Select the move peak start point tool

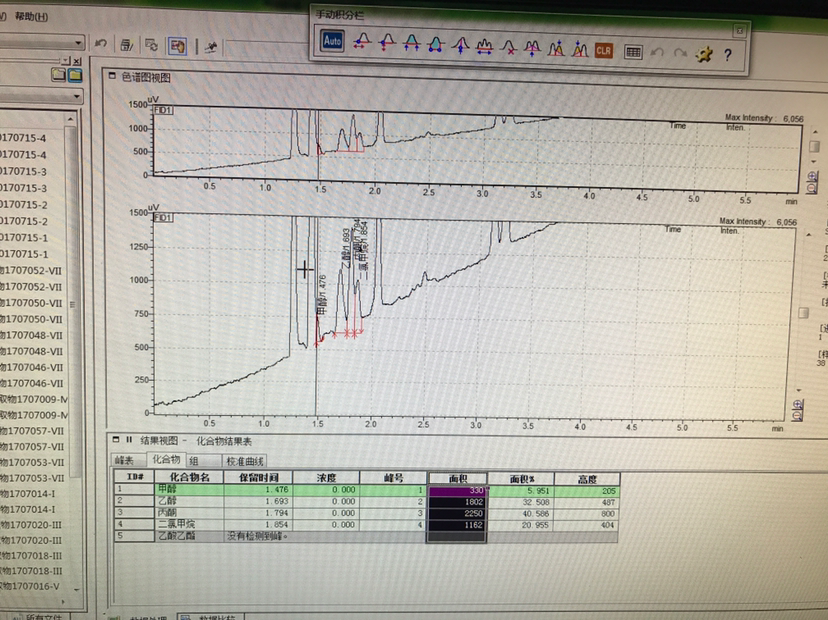click(x=362, y=42)
